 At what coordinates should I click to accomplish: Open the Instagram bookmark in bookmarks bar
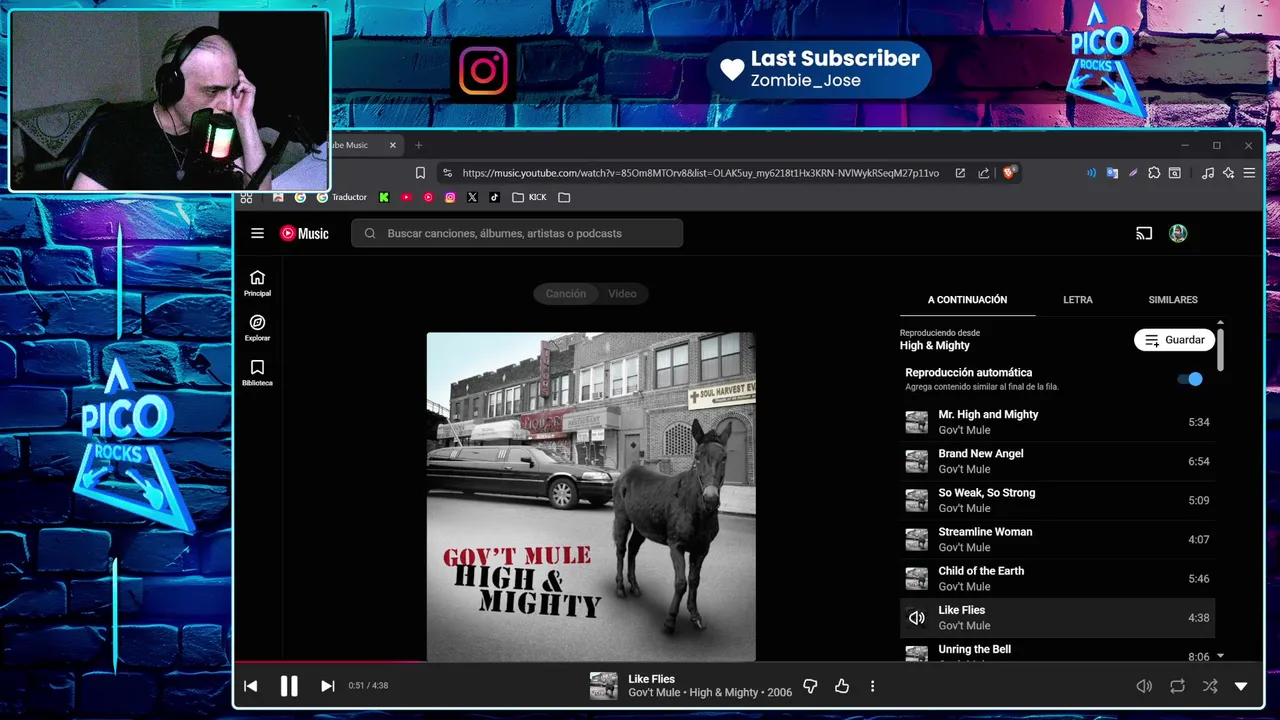click(x=450, y=197)
